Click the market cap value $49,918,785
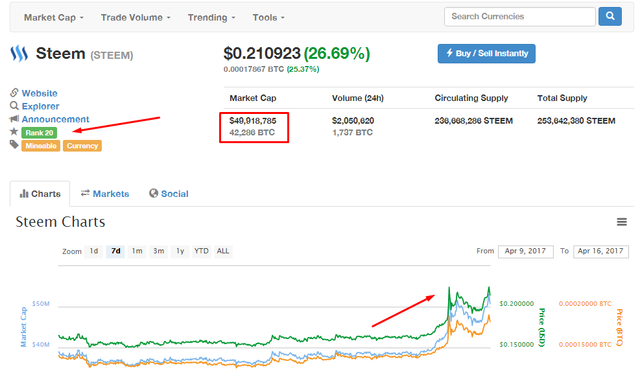The width and height of the screenshot is (640, 379). (253, 121)
